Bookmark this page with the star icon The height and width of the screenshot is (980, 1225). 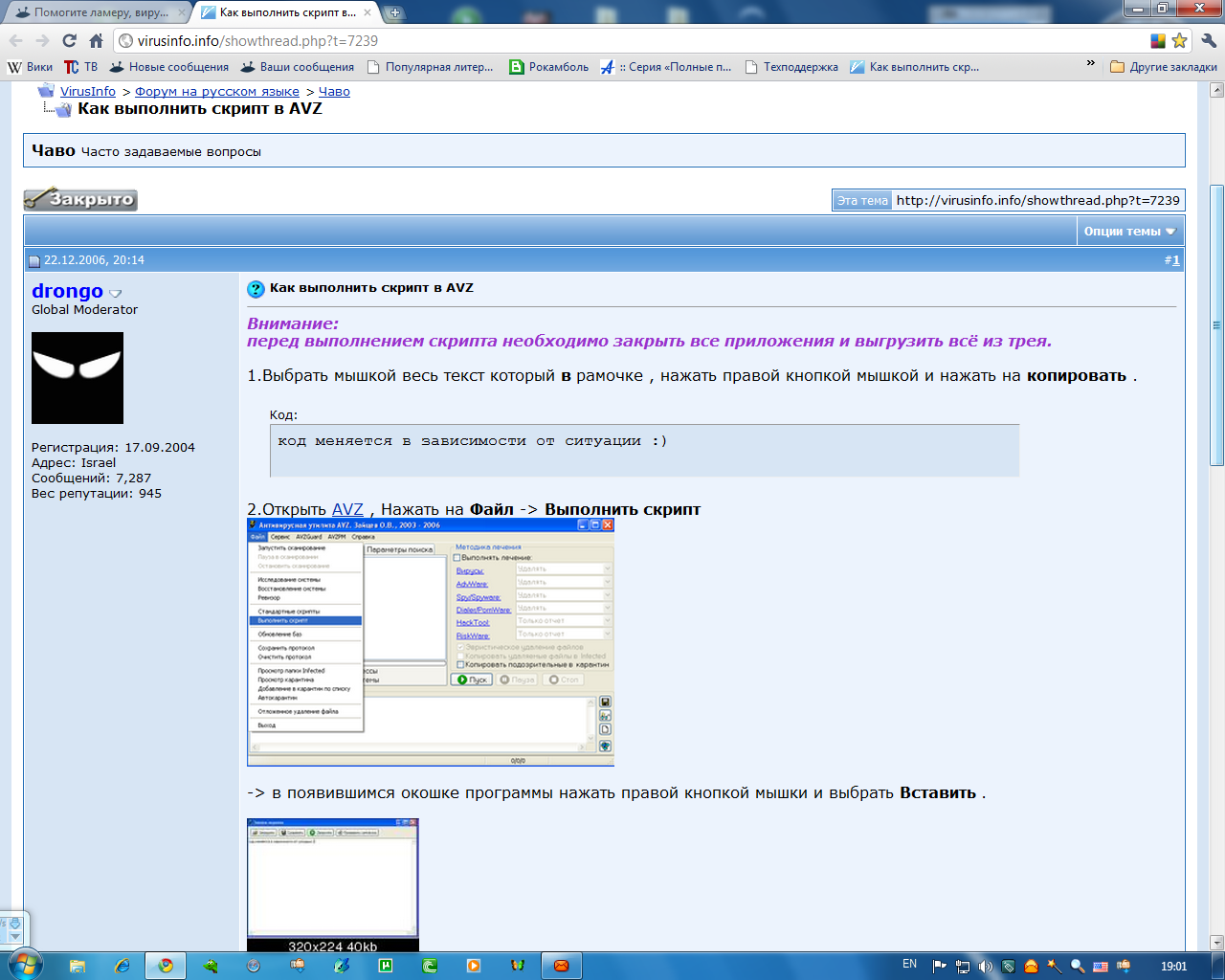click(1179, 40)
